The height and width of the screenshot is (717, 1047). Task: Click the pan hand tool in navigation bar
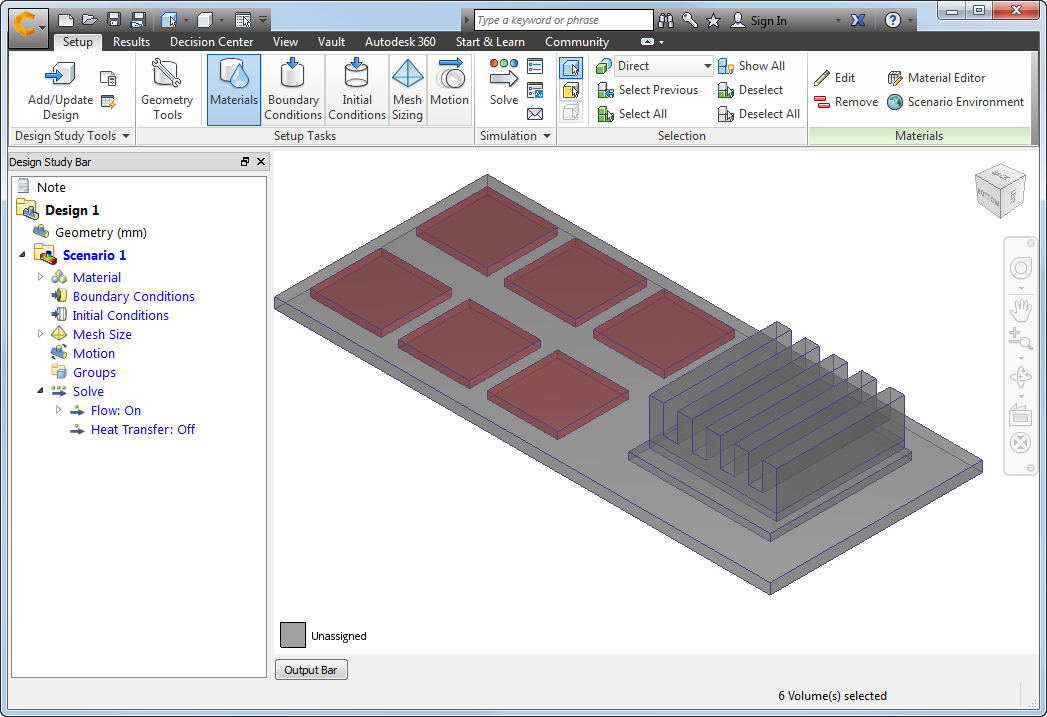click(x=1020, y=311)
